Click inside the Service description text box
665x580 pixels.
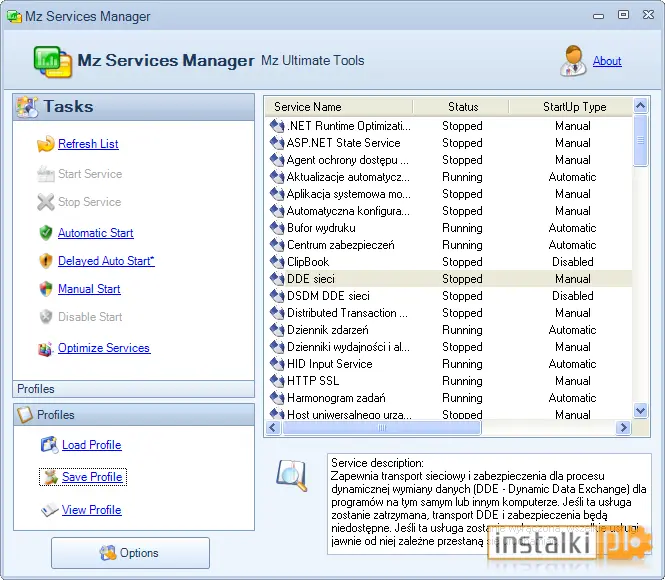(489, 504)
